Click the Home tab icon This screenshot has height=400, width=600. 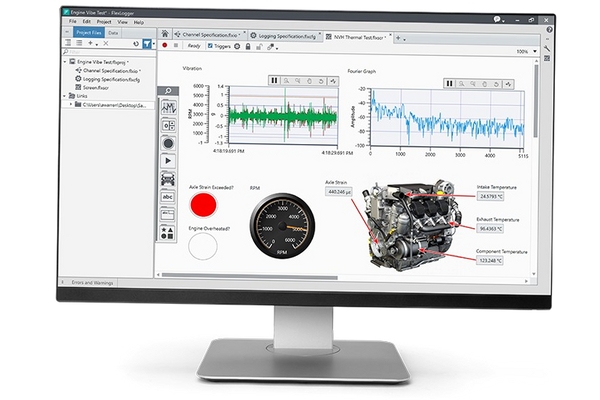(165, 34)
